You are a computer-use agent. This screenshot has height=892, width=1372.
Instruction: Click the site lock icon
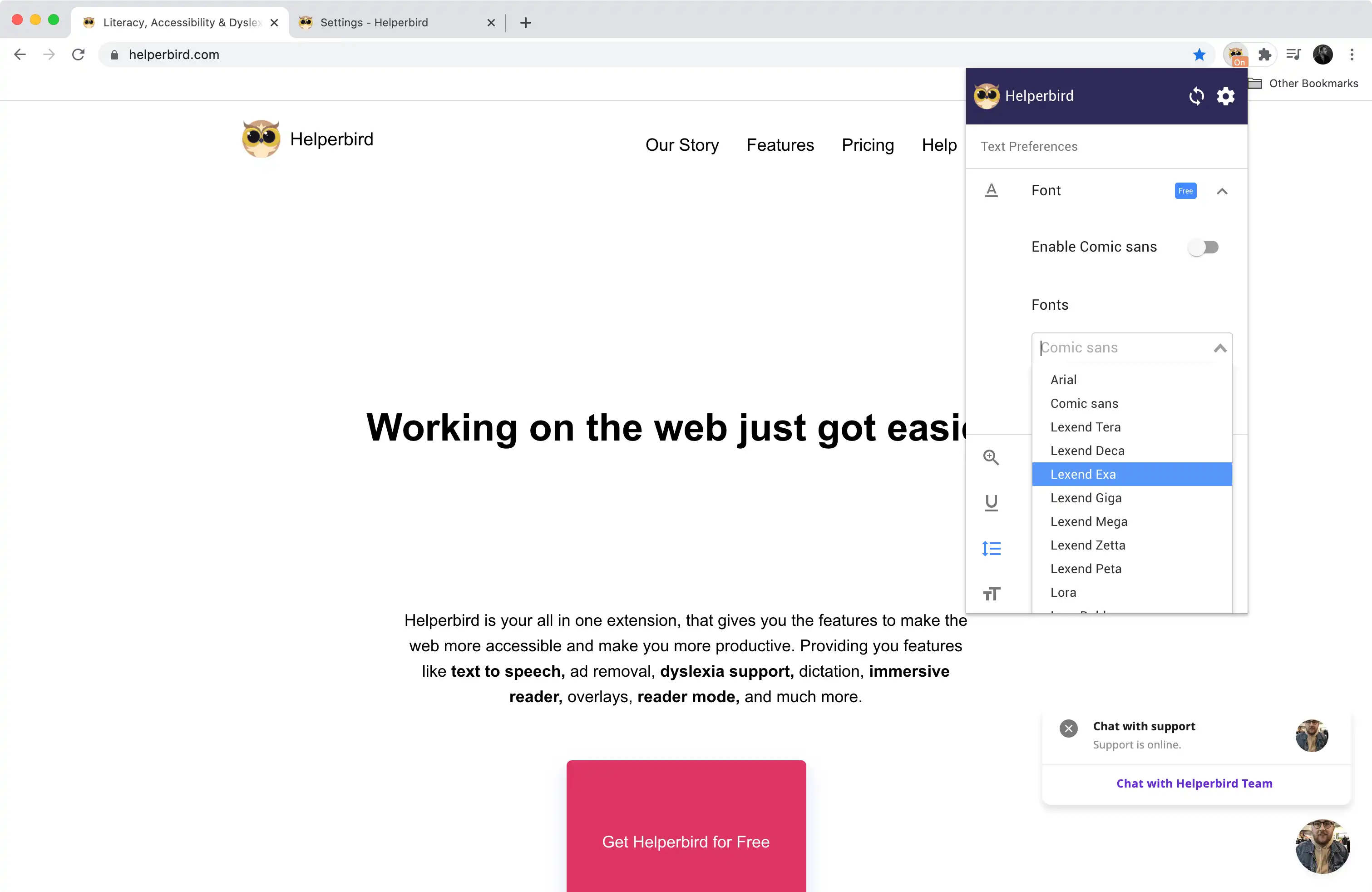114,55
